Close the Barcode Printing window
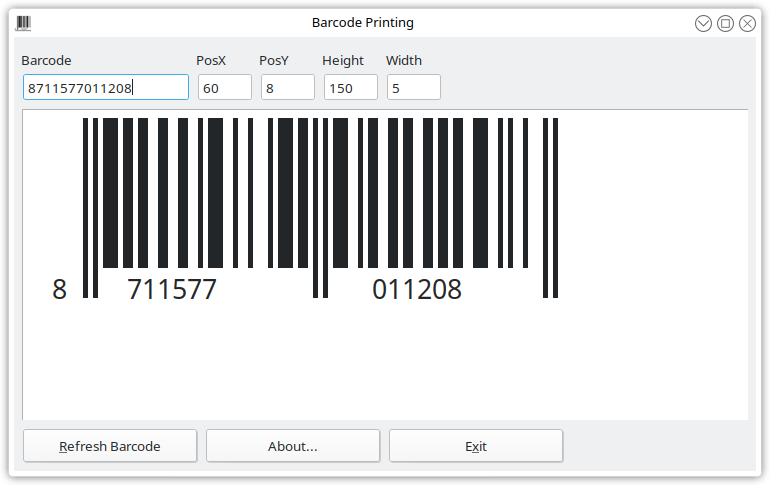 (x=747, y=23)
